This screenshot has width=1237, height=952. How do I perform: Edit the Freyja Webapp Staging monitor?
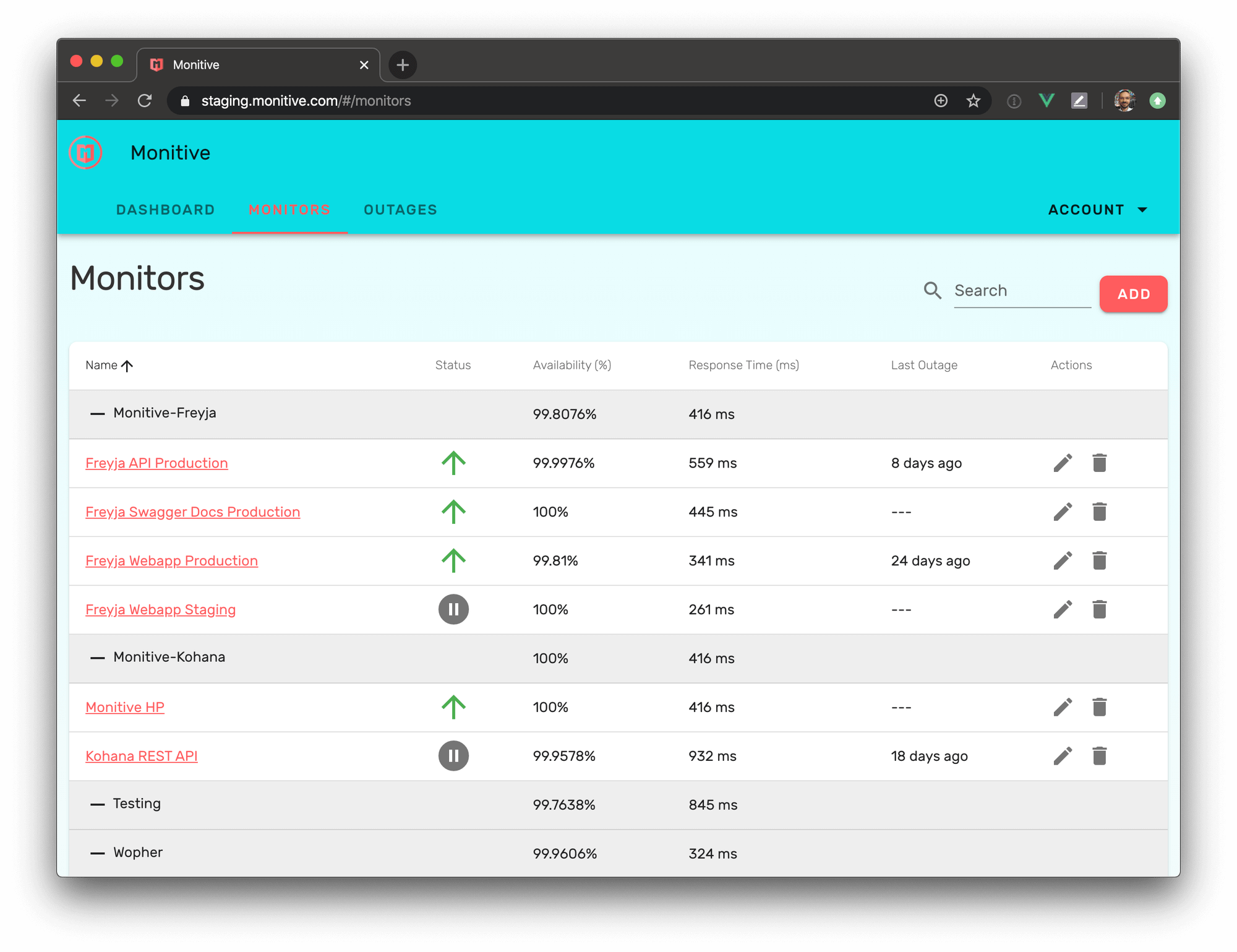(1063, 609)
